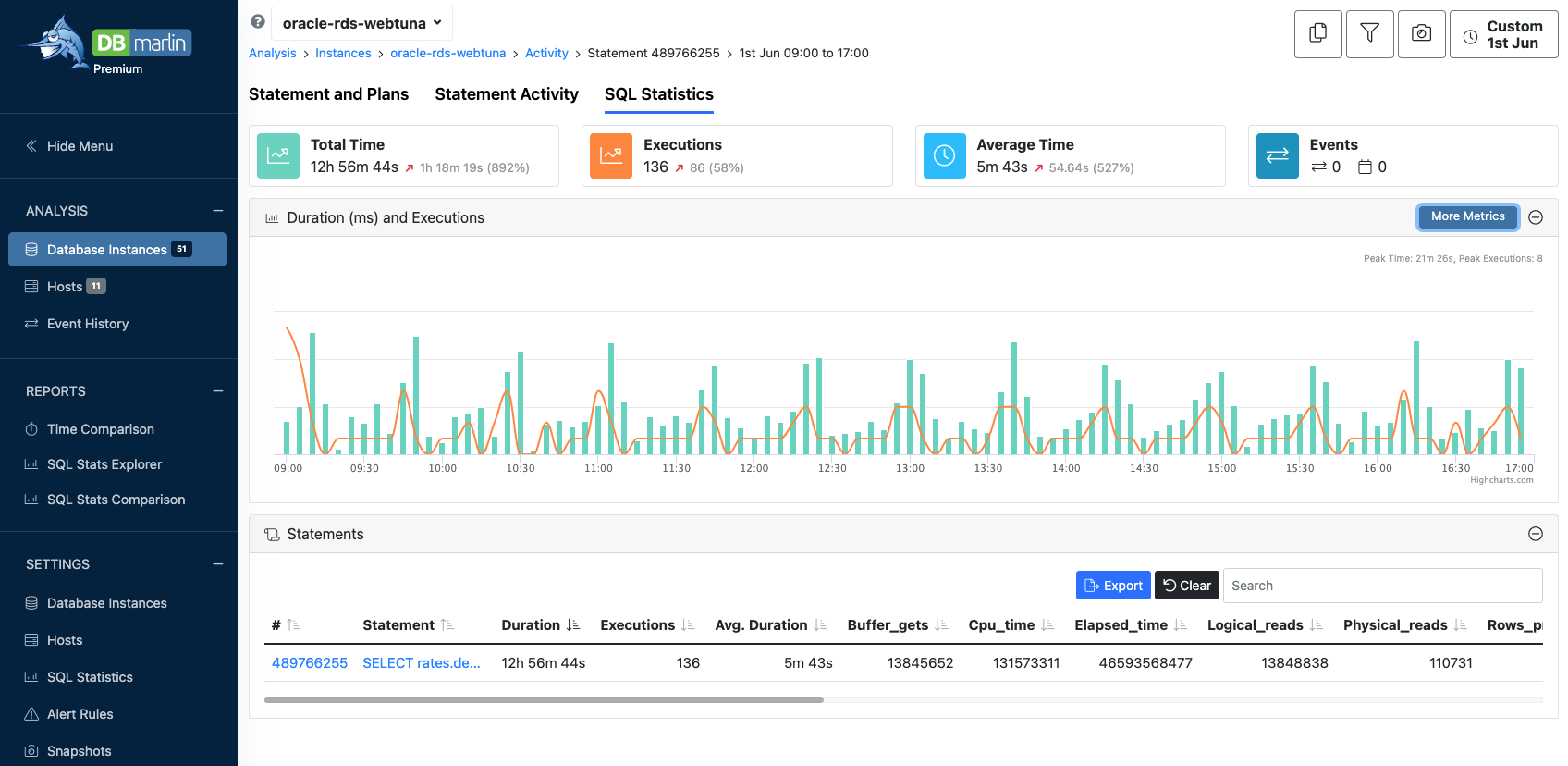Go to Activity breadcrumb link
1568x766 pixels.
(x=546, y=53)
